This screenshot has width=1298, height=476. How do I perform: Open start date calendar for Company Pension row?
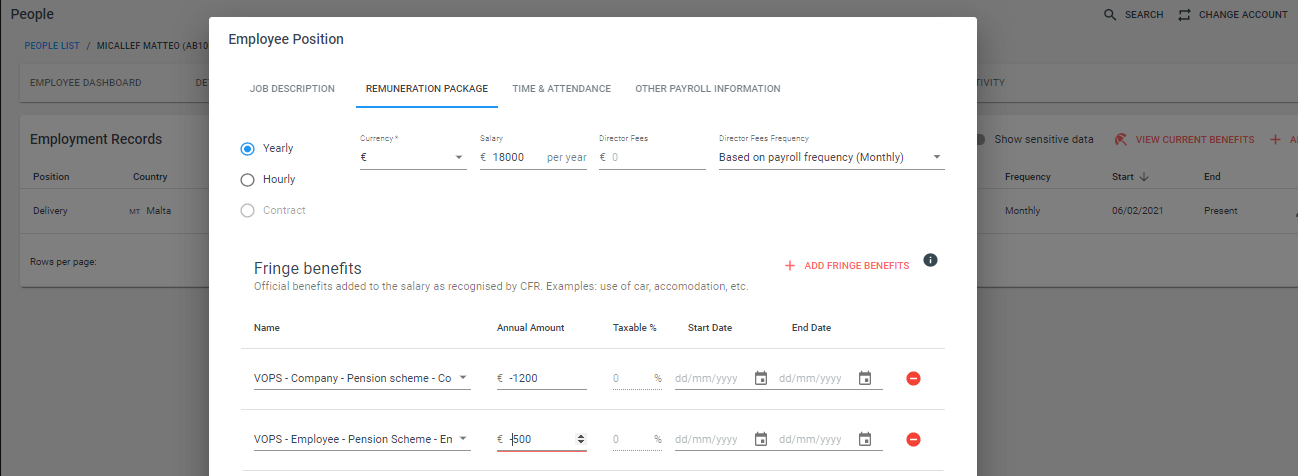(761, 378)
